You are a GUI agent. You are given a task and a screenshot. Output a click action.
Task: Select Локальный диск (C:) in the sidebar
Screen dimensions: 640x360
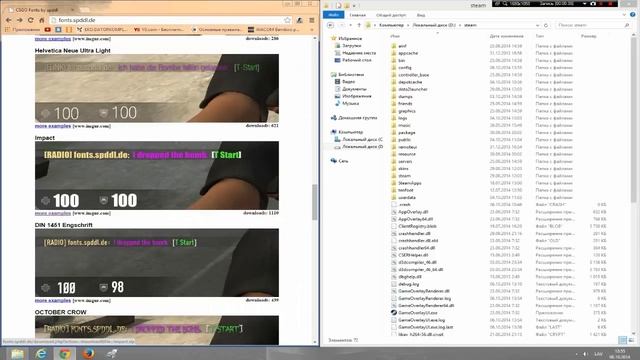362,140
